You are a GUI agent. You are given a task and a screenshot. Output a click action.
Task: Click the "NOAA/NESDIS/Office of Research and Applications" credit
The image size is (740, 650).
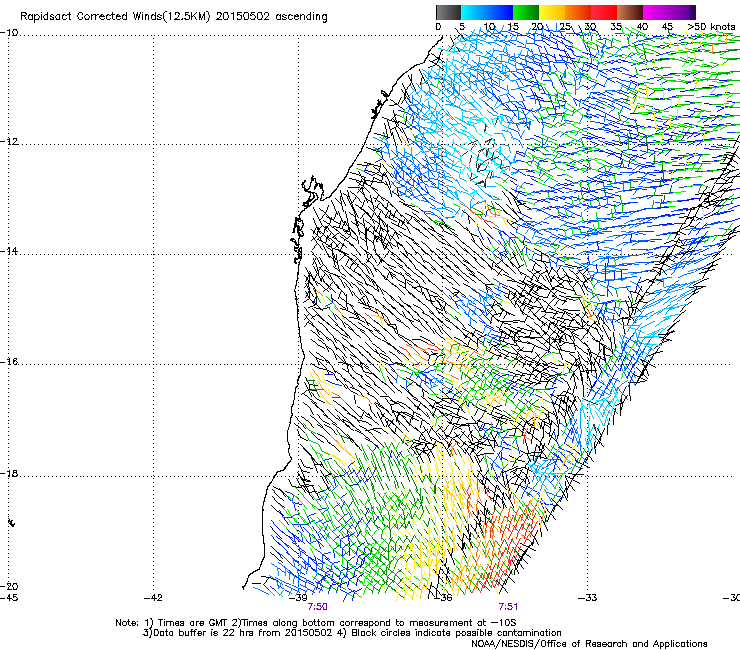pos(589,644)
